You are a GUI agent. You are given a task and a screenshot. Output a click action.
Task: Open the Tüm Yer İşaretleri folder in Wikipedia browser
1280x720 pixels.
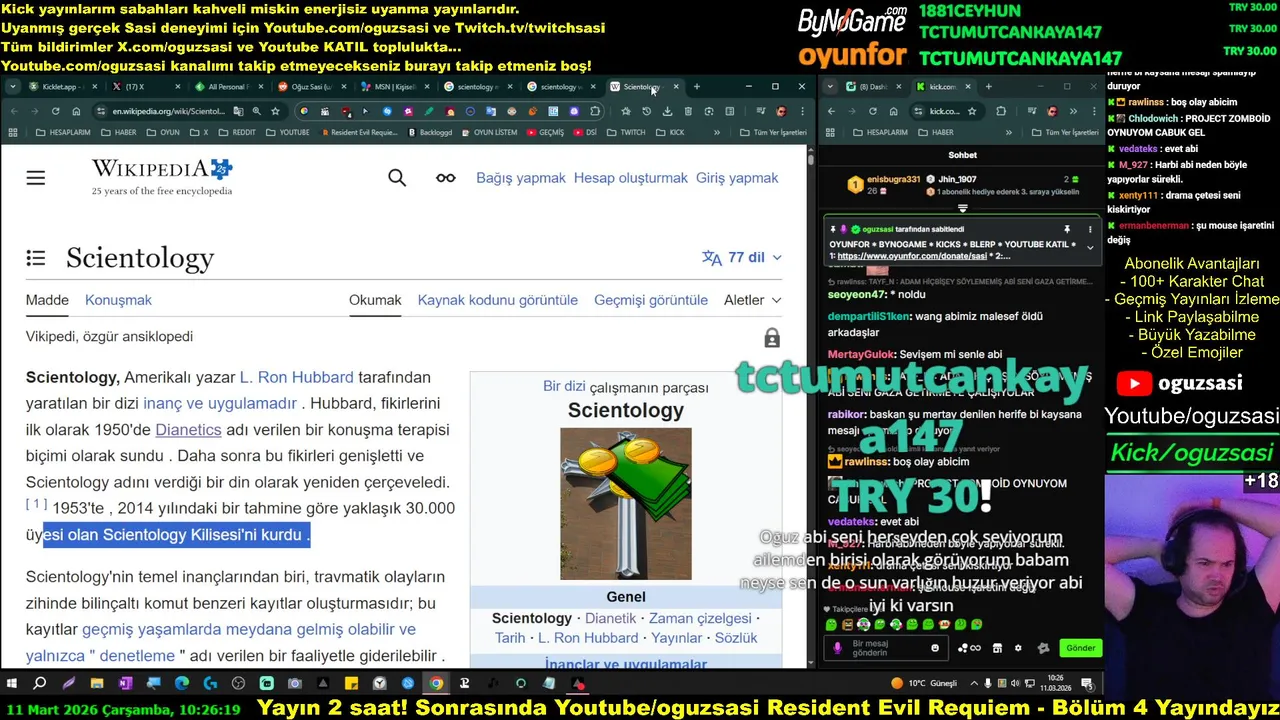773,132
